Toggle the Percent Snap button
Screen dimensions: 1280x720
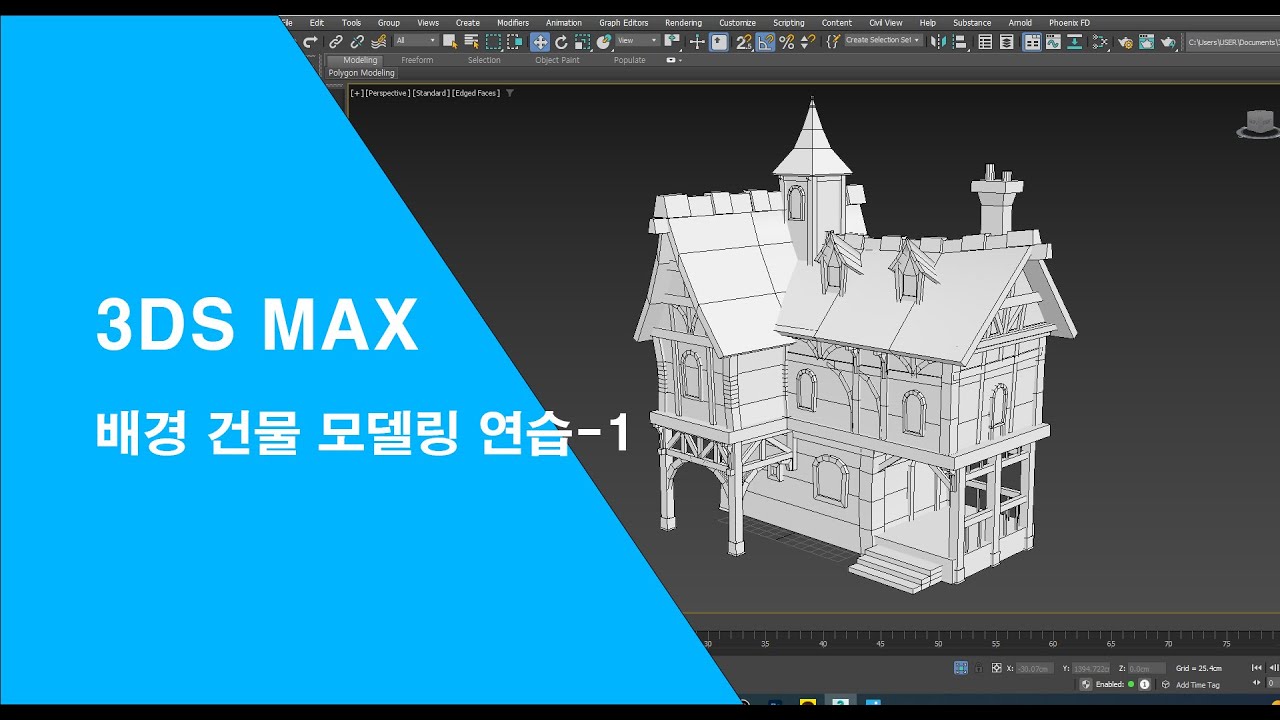pyautogui.click(x=787, y=42)
